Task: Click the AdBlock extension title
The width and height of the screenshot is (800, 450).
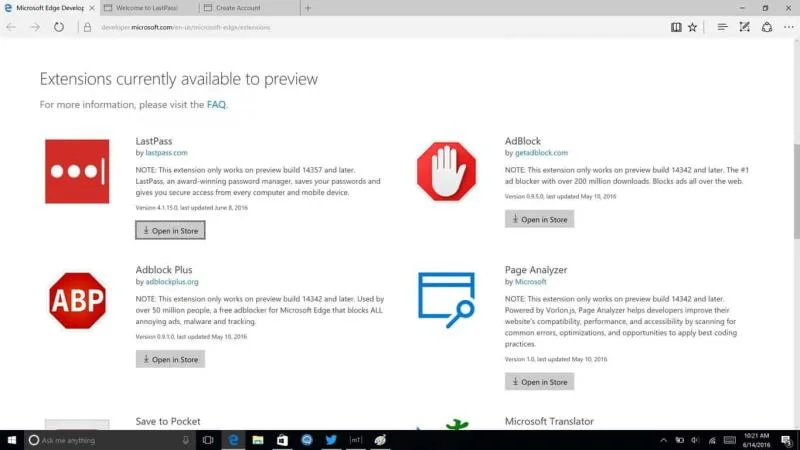Action: (x=522, y=141)
